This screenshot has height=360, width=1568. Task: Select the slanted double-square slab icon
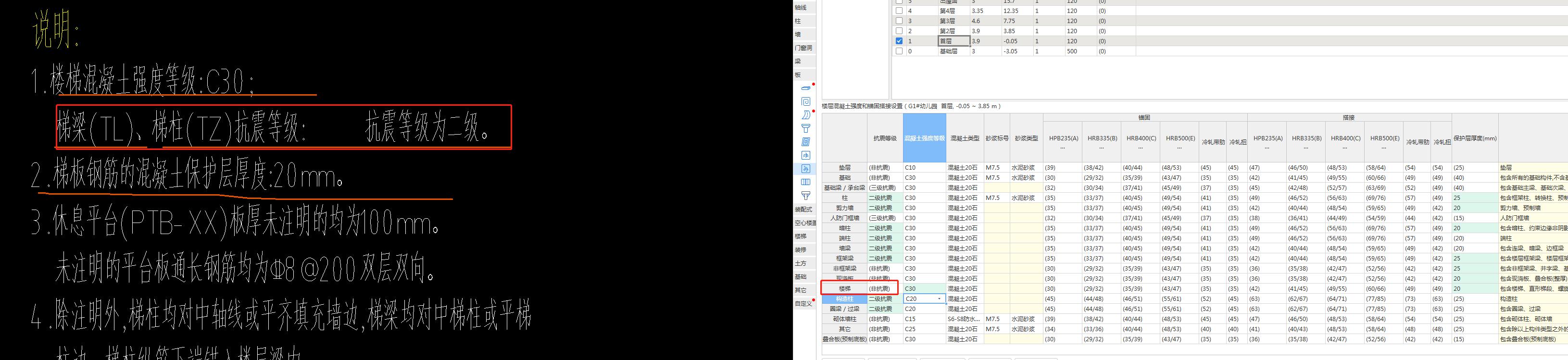click(x=805, y=142)
